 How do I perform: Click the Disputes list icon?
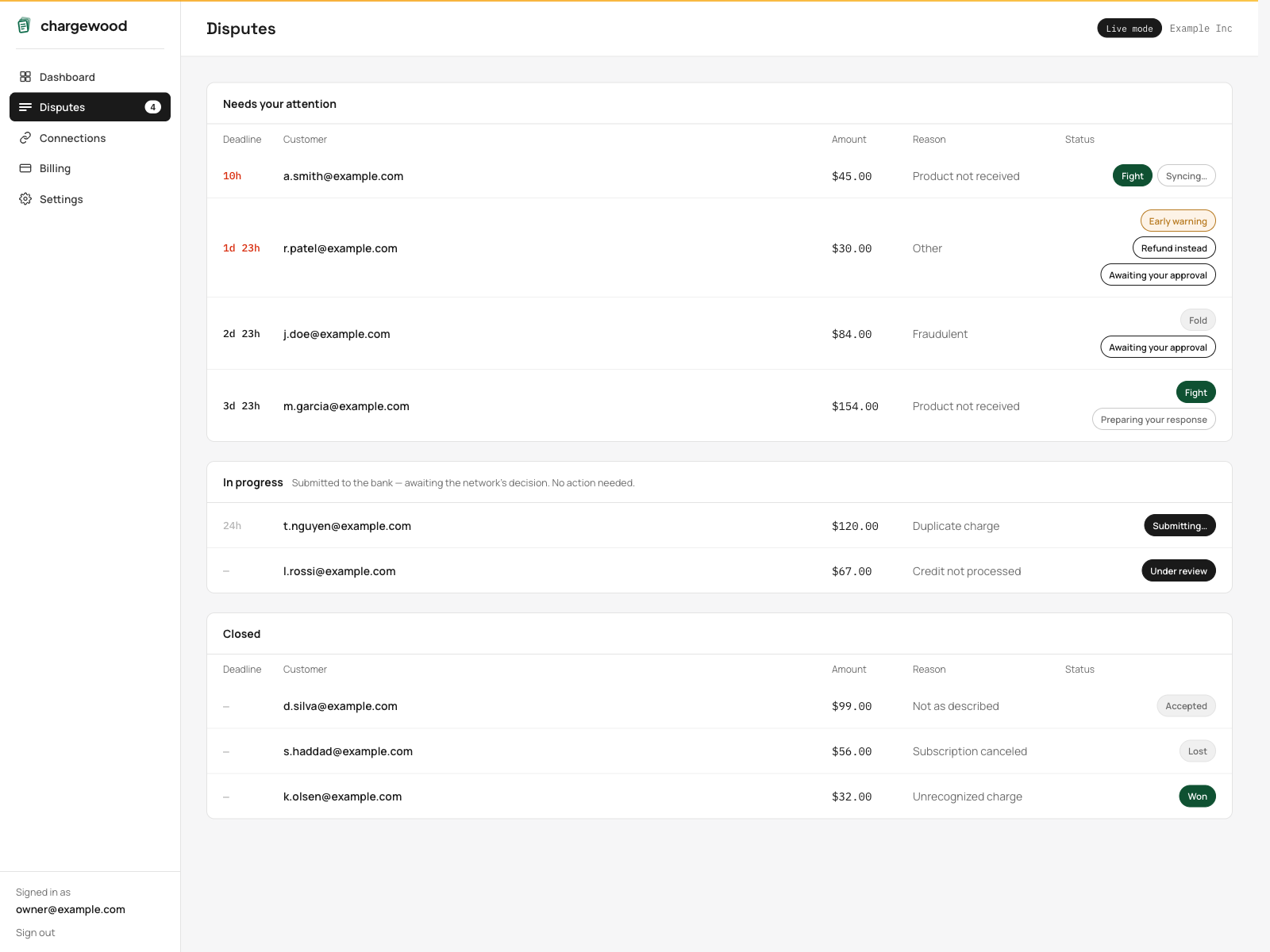(25, 107)
